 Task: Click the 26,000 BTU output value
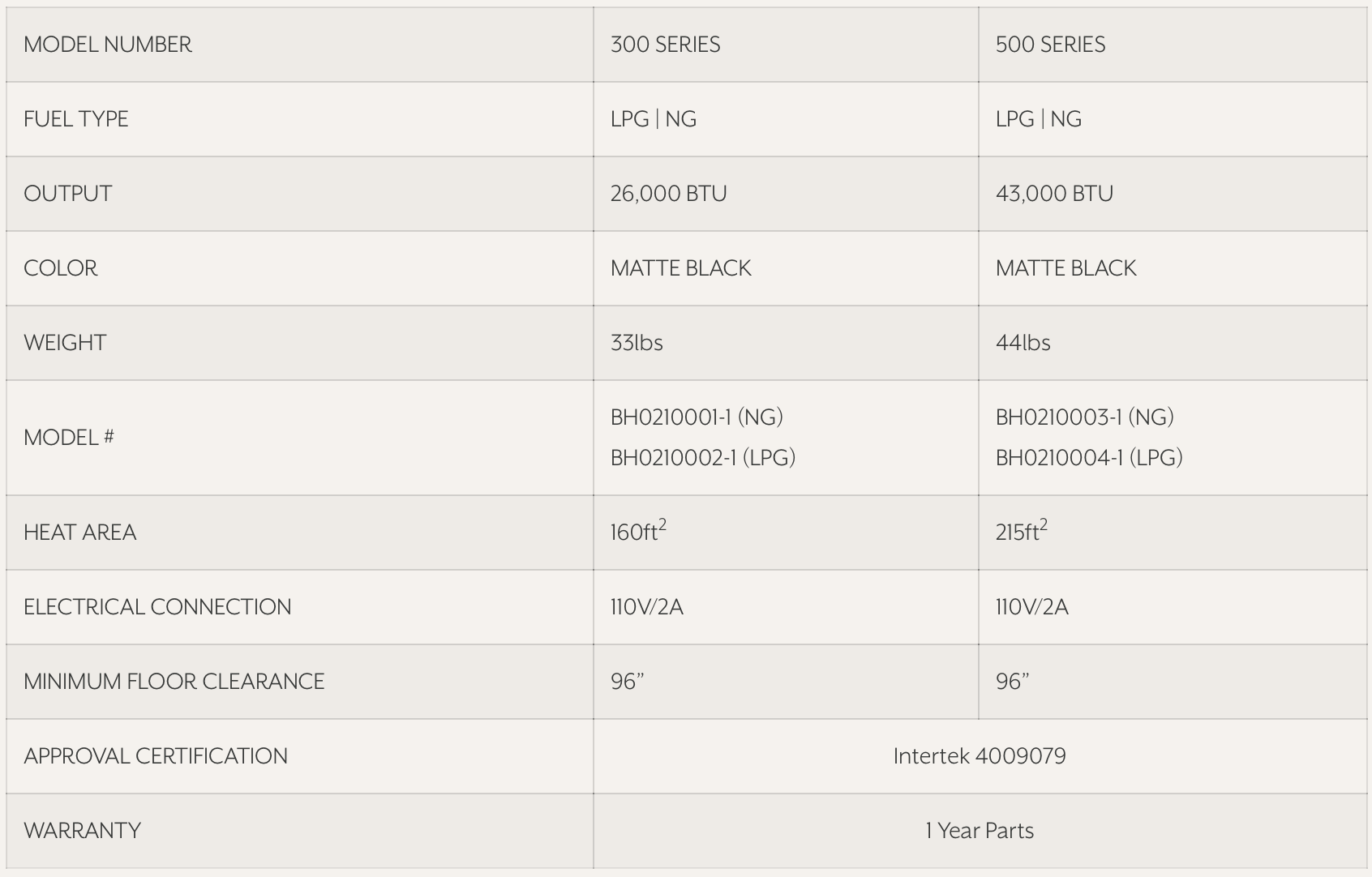[x=668, y=194]
